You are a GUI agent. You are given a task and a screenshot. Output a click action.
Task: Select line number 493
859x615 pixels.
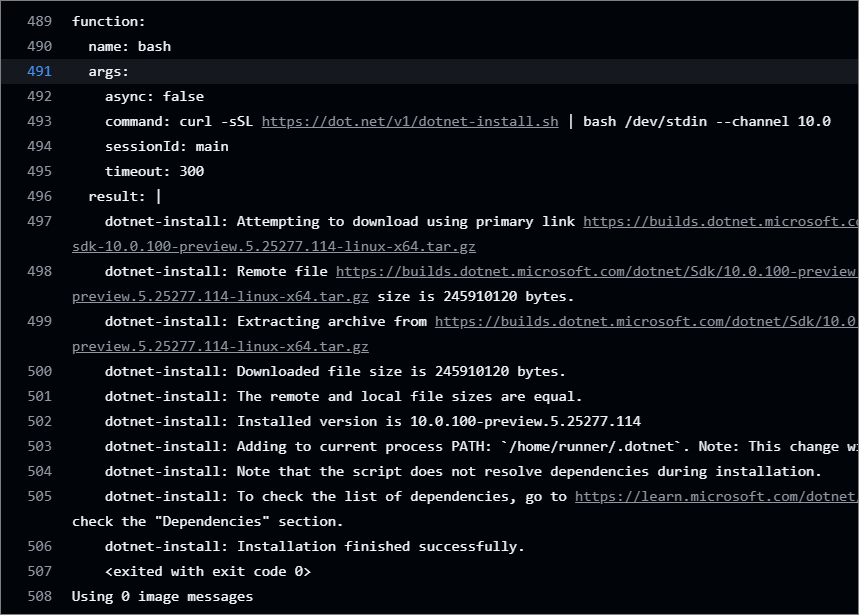[x=39, y=121]
